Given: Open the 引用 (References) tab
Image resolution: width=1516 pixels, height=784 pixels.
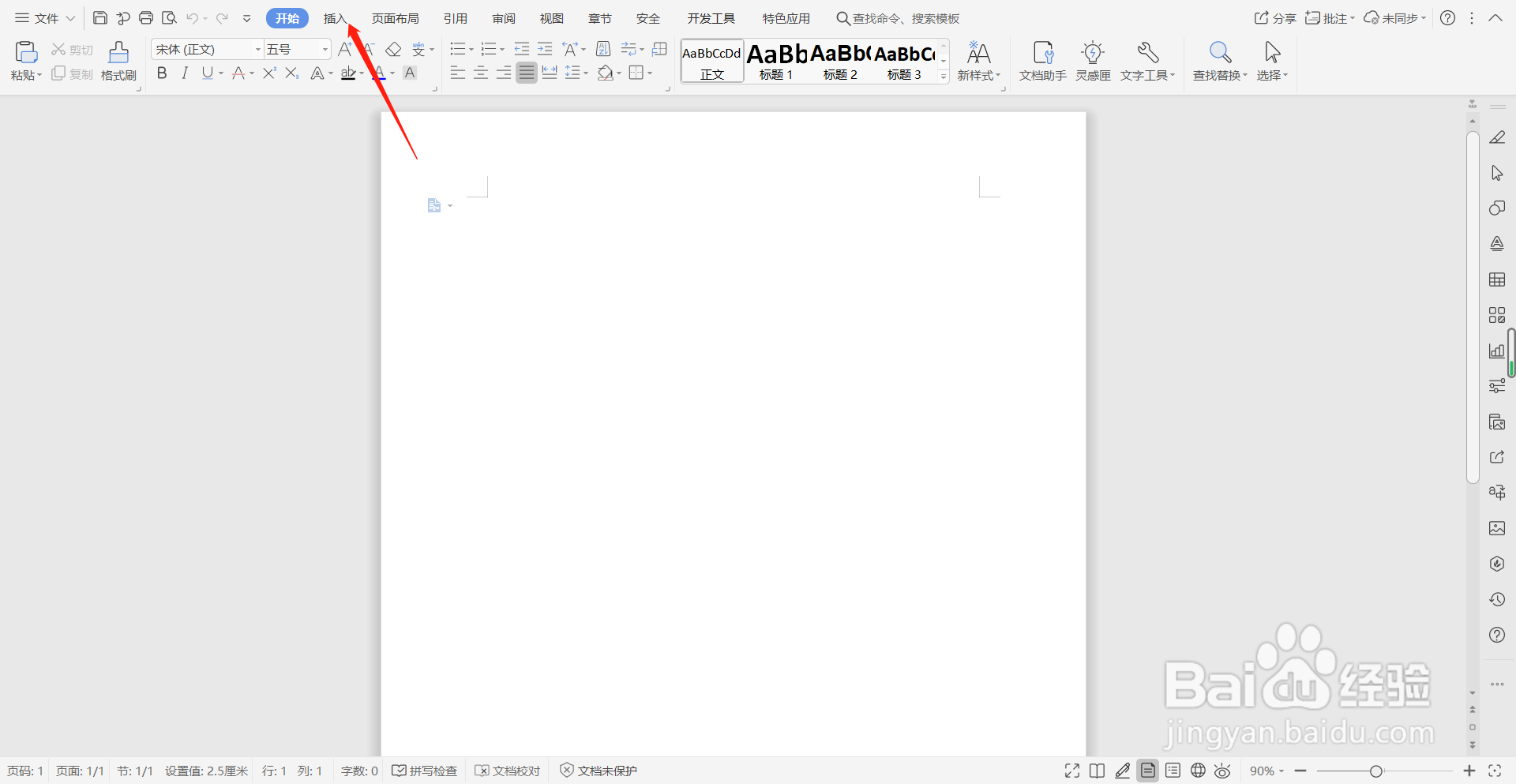Looking at the screenshot, I should tap(456, 18).
